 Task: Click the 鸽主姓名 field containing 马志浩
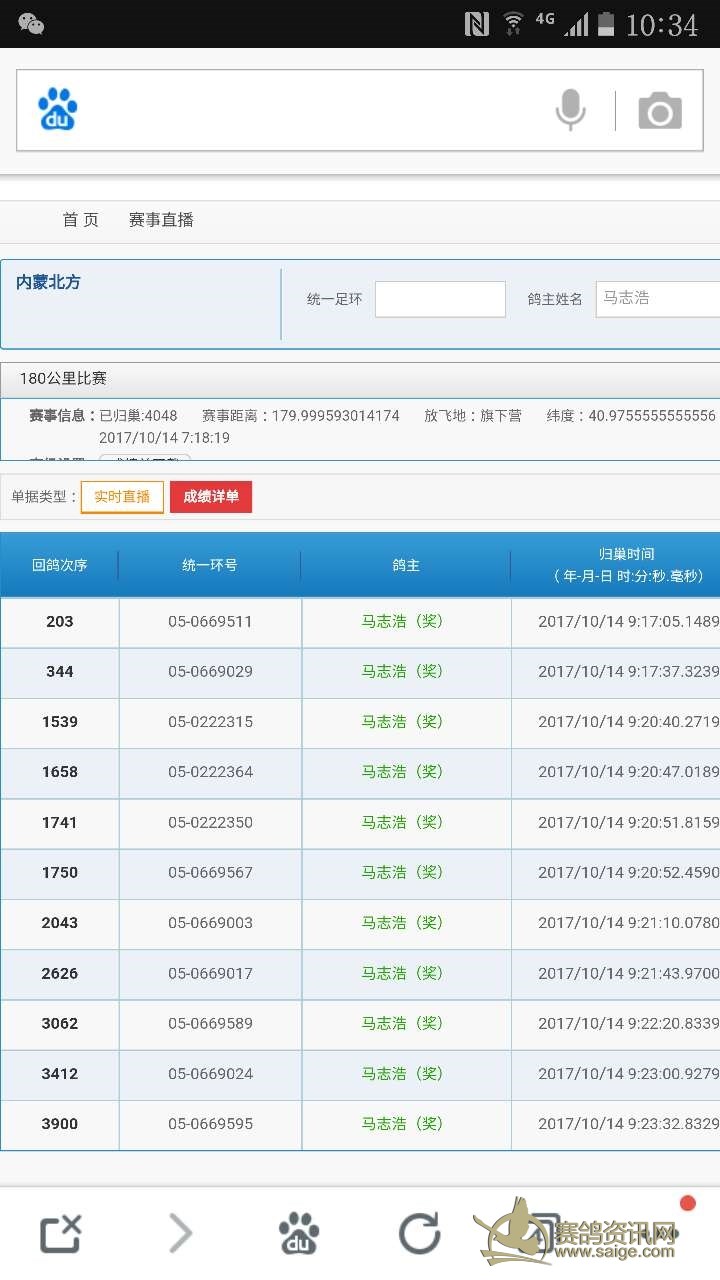pos(658,299)
